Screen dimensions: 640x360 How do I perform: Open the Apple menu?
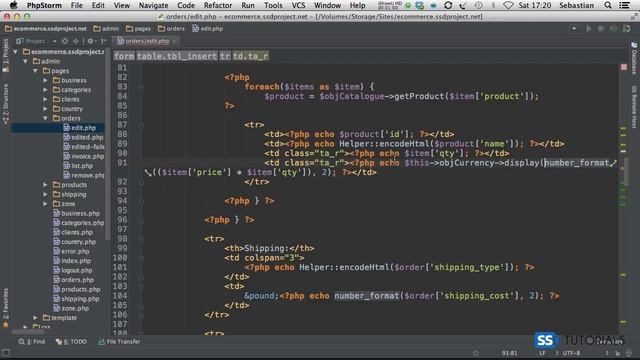(14, 5)
